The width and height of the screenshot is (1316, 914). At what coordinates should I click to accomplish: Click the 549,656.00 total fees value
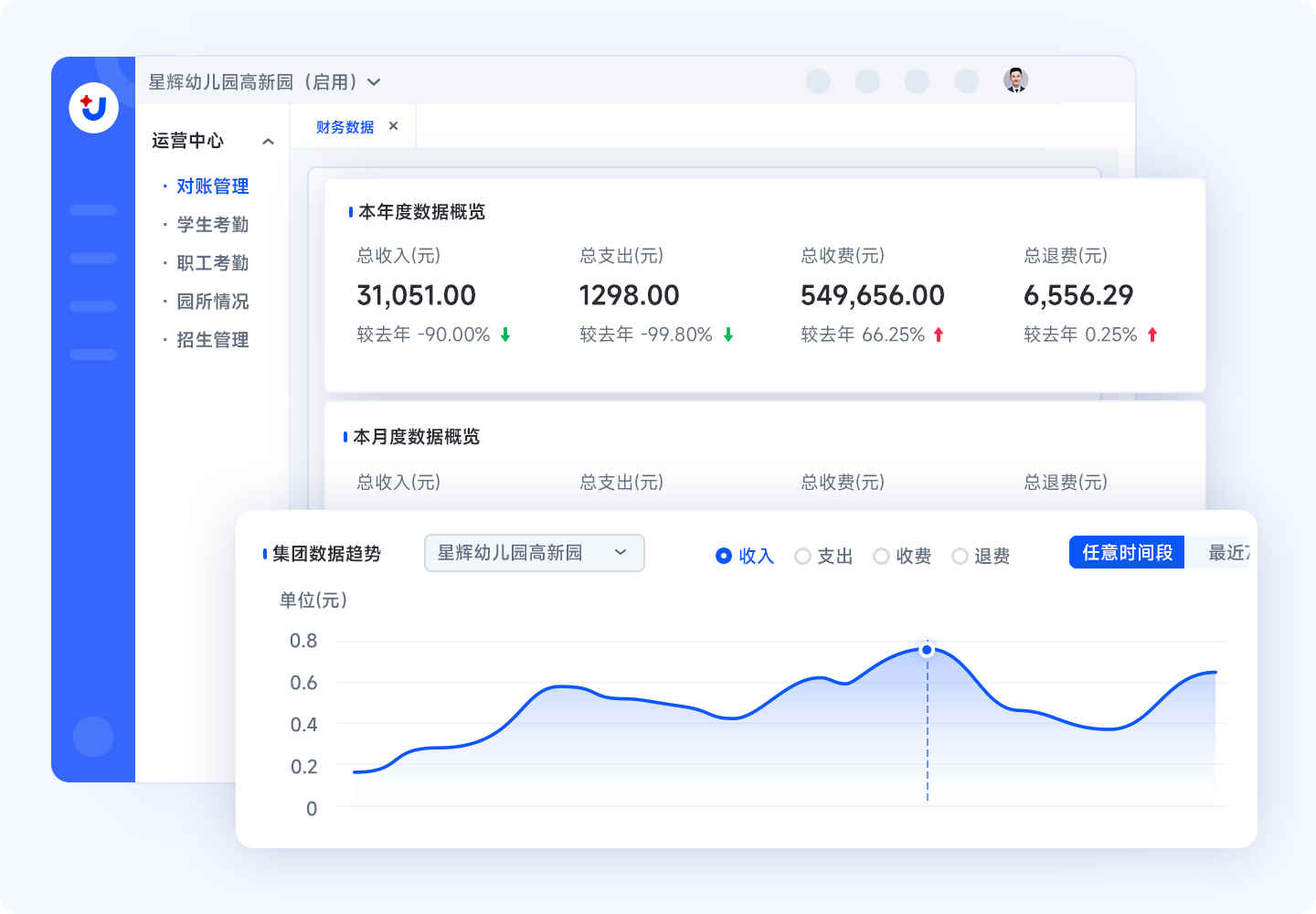tap(873, 295)
